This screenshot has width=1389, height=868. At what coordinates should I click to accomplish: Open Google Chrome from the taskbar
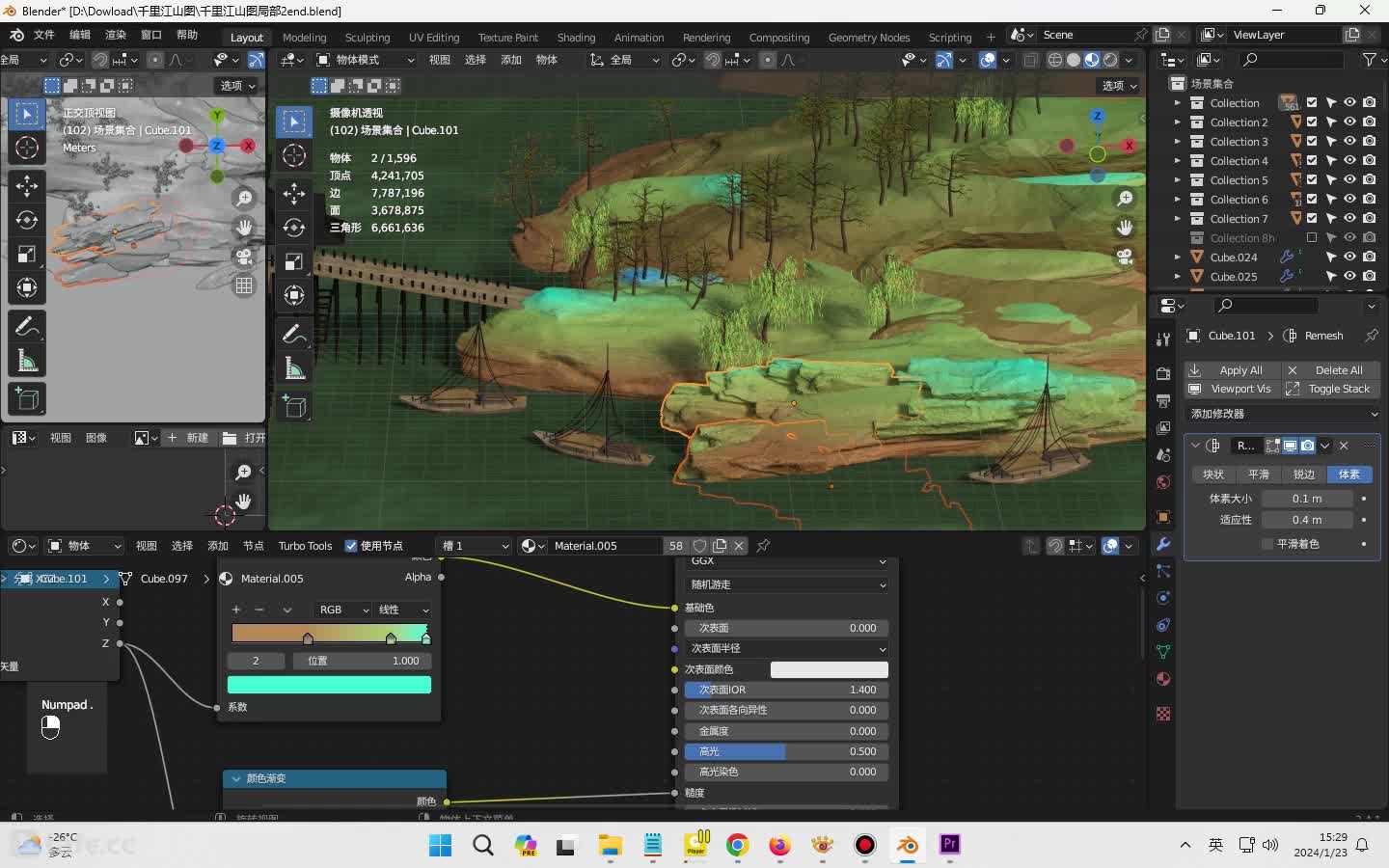coord(738,845)
